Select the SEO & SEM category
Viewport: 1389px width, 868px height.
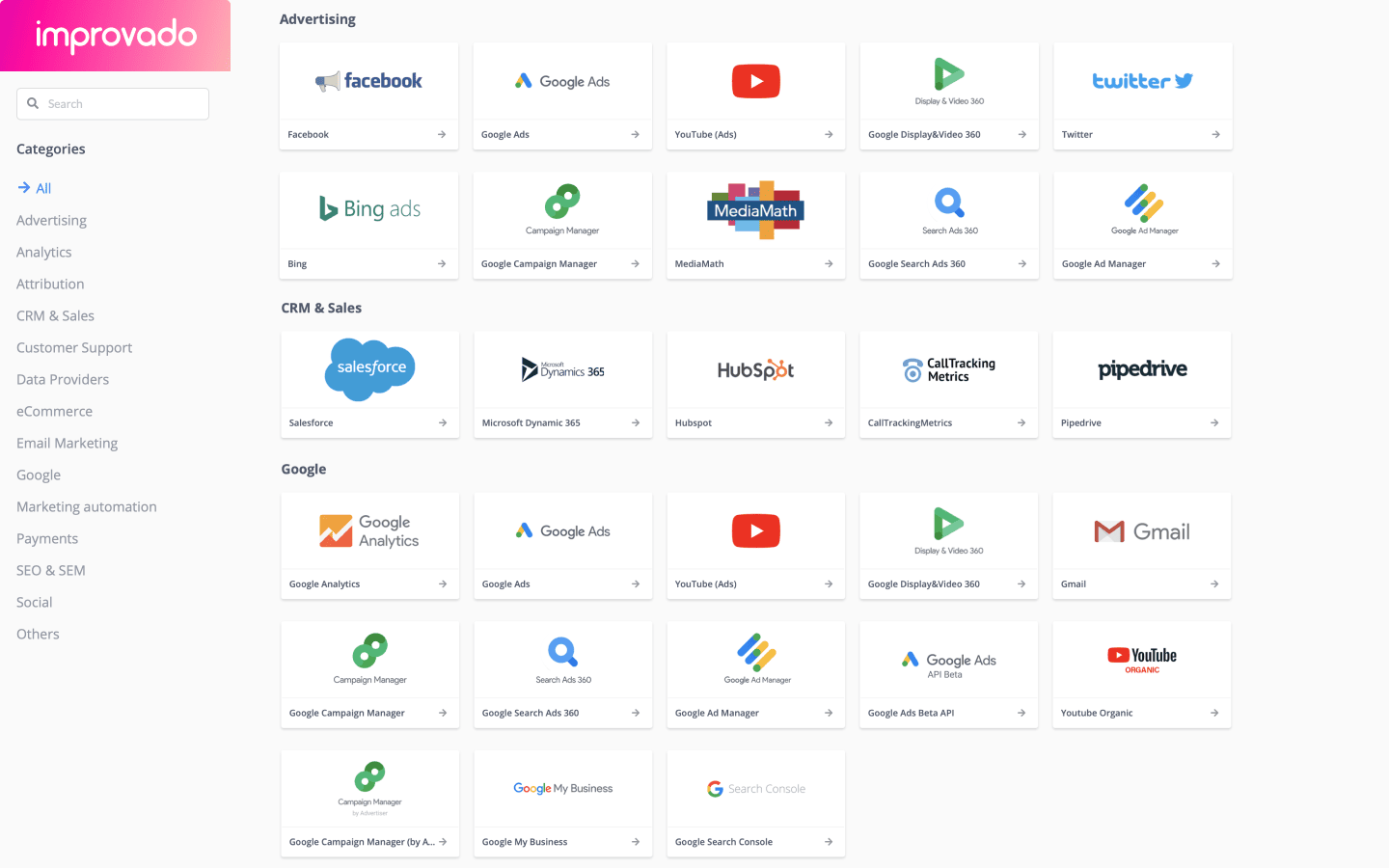[x=50, y=570]
